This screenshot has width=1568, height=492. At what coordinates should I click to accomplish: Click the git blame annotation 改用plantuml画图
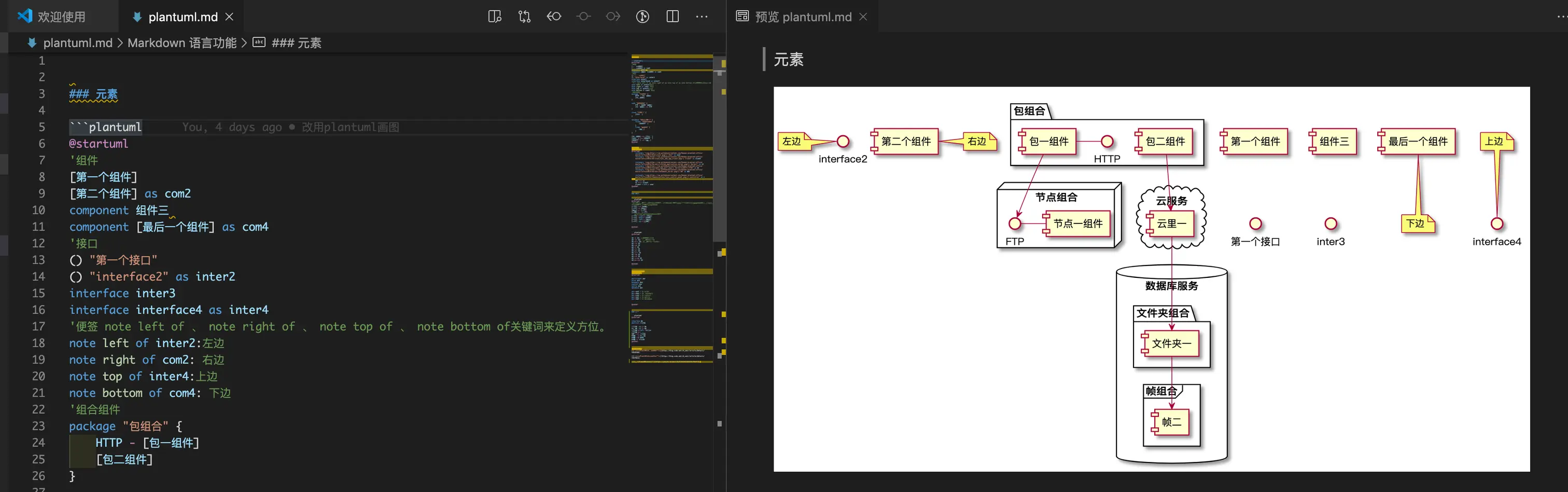coord(351,126)
